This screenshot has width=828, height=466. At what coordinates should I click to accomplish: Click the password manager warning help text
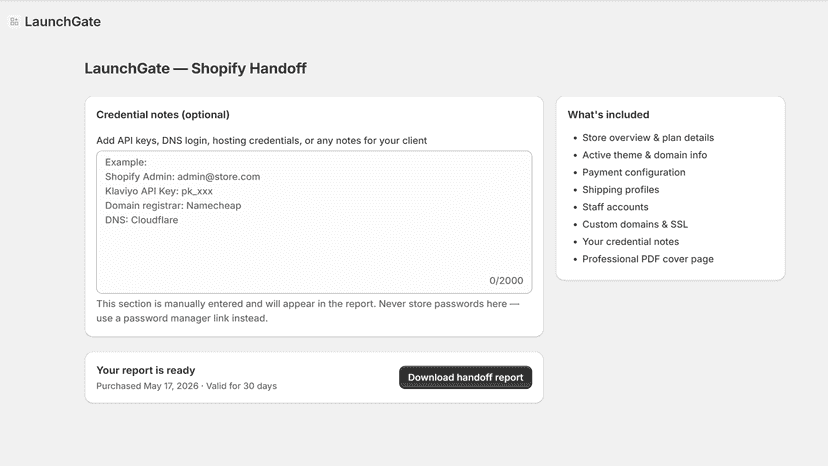coord(308,311)
